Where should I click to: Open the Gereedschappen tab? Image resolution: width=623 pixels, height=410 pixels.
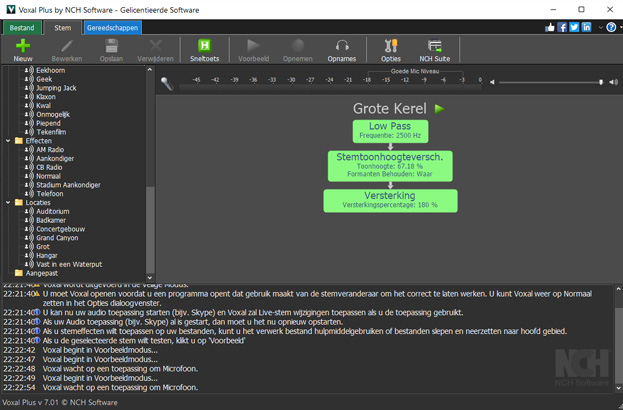[x=112, y=28]
